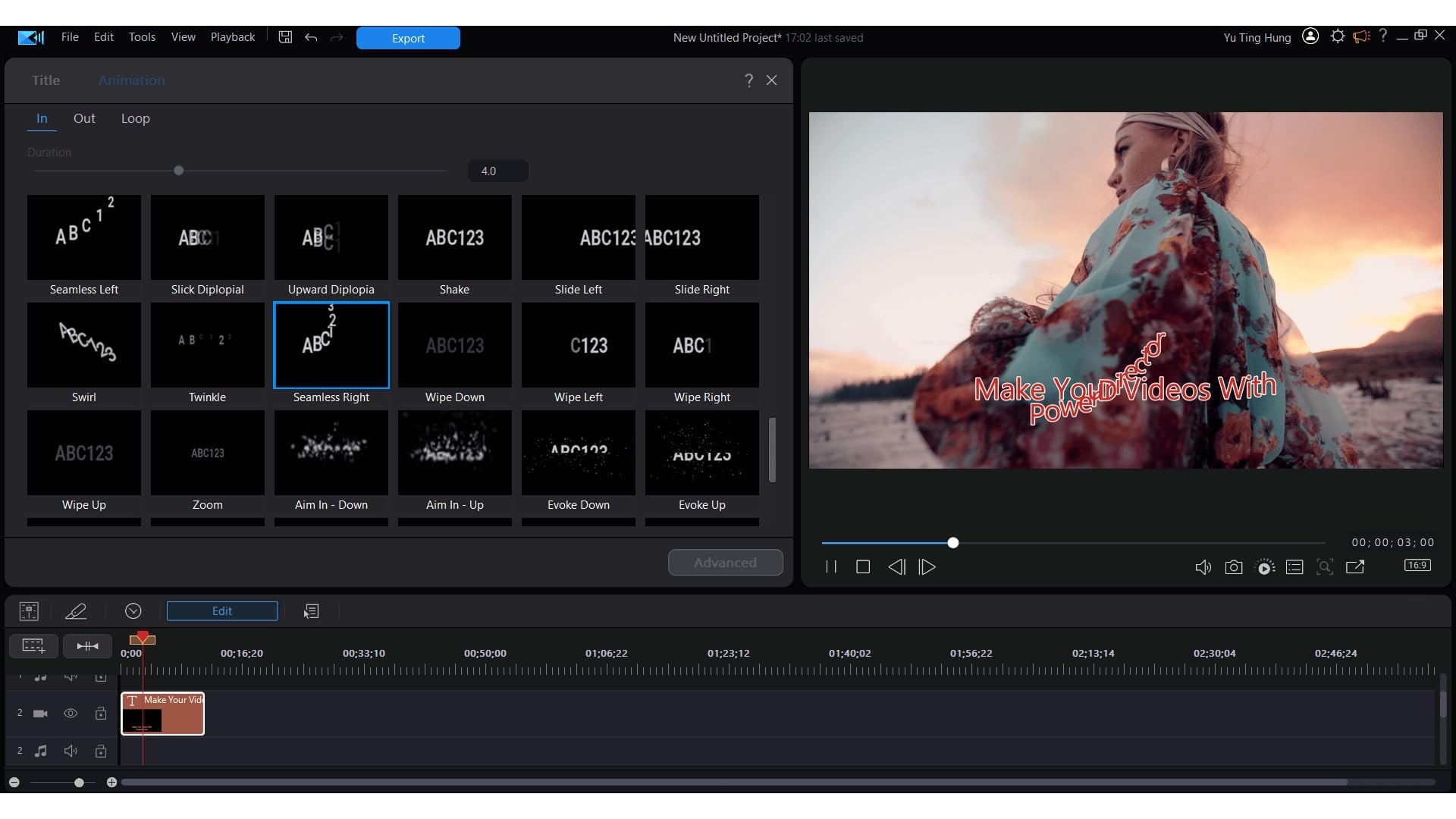Step to the previous frame
This screenshot has width=1456, height=819.
(x=896, y=567)
